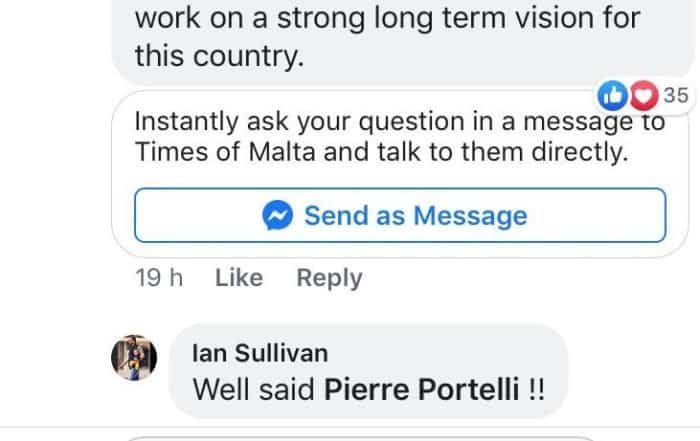Image resolution: width=700 pixels, height=441 pixels.
Task: Click the double exclamation marks after Portelli
Action: (538, 389)
